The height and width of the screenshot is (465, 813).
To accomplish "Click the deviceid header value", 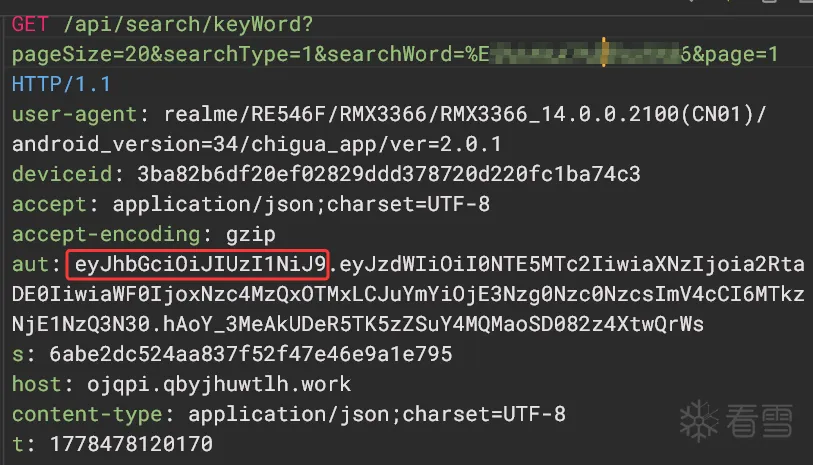I will (x=389, y=174).
